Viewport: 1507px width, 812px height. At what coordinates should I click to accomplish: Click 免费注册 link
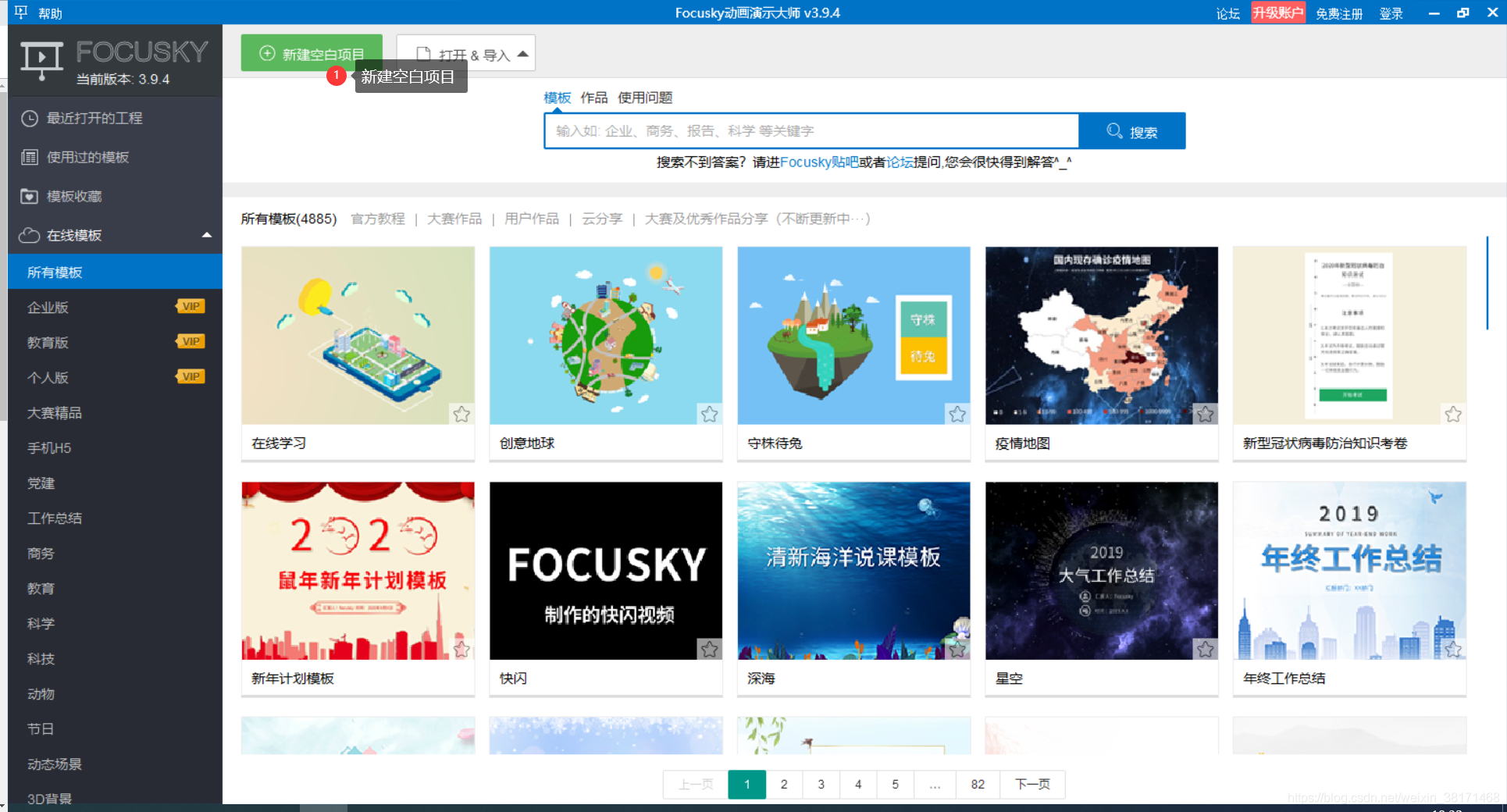click(1339, 13)
